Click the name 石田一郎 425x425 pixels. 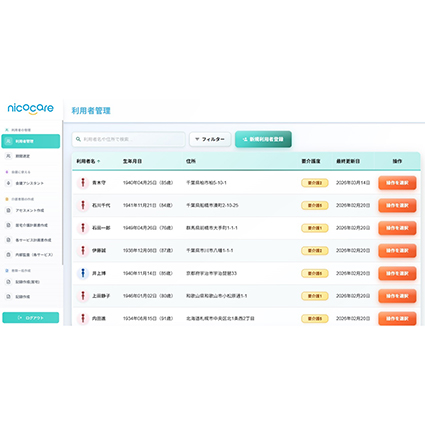[x=101, y=228]
